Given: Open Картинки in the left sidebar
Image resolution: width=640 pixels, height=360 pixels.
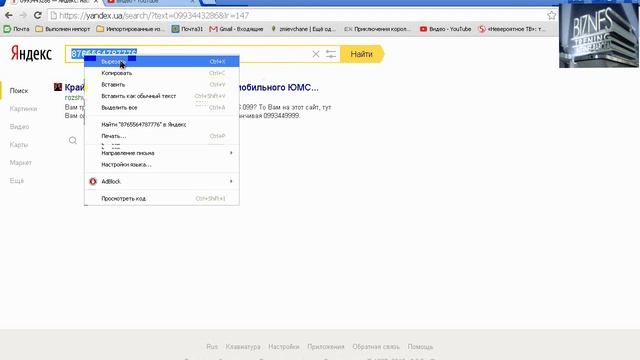Looking at the screenshot, I should 23,109.
